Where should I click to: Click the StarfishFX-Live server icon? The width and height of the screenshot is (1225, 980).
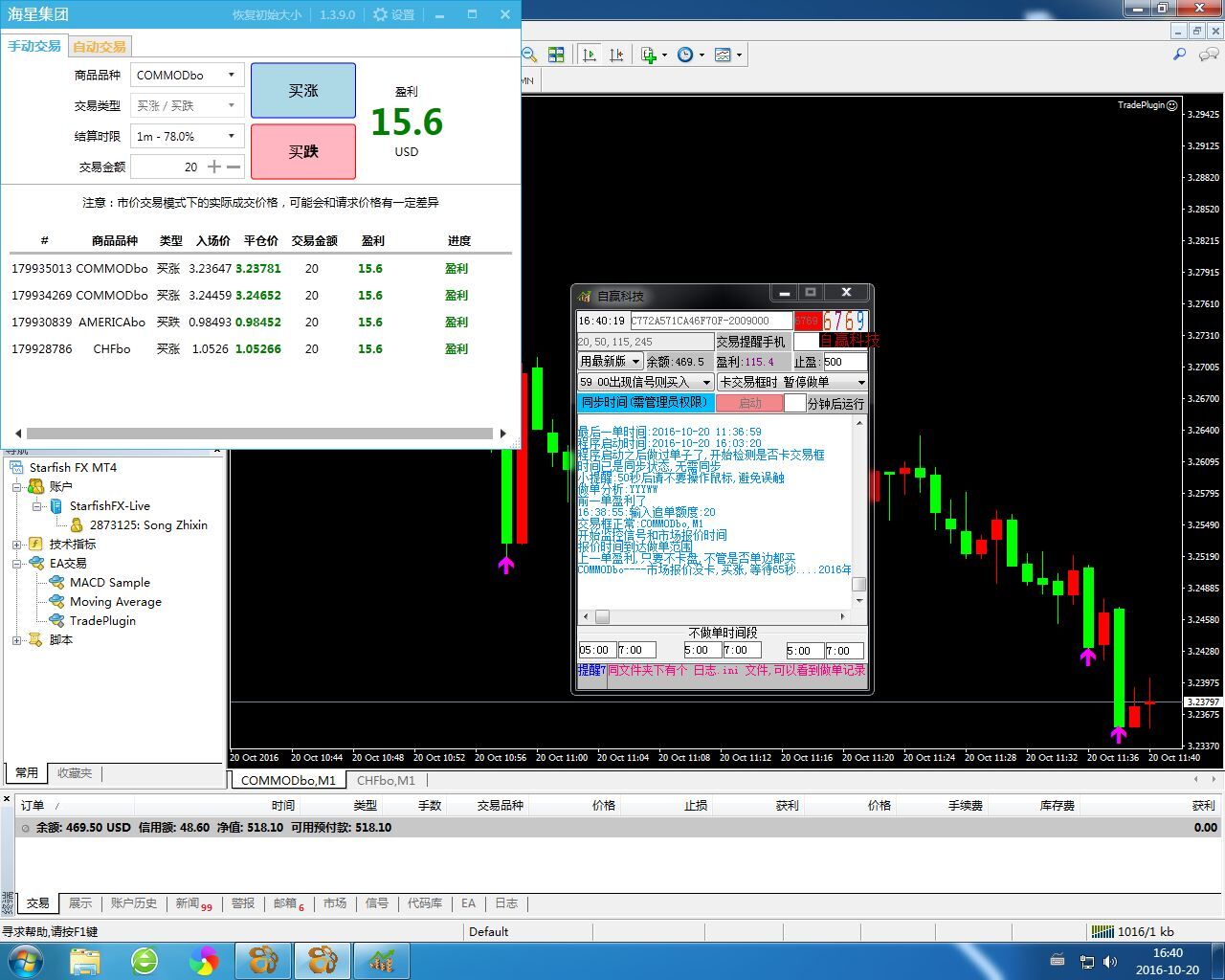pos(56,505)
